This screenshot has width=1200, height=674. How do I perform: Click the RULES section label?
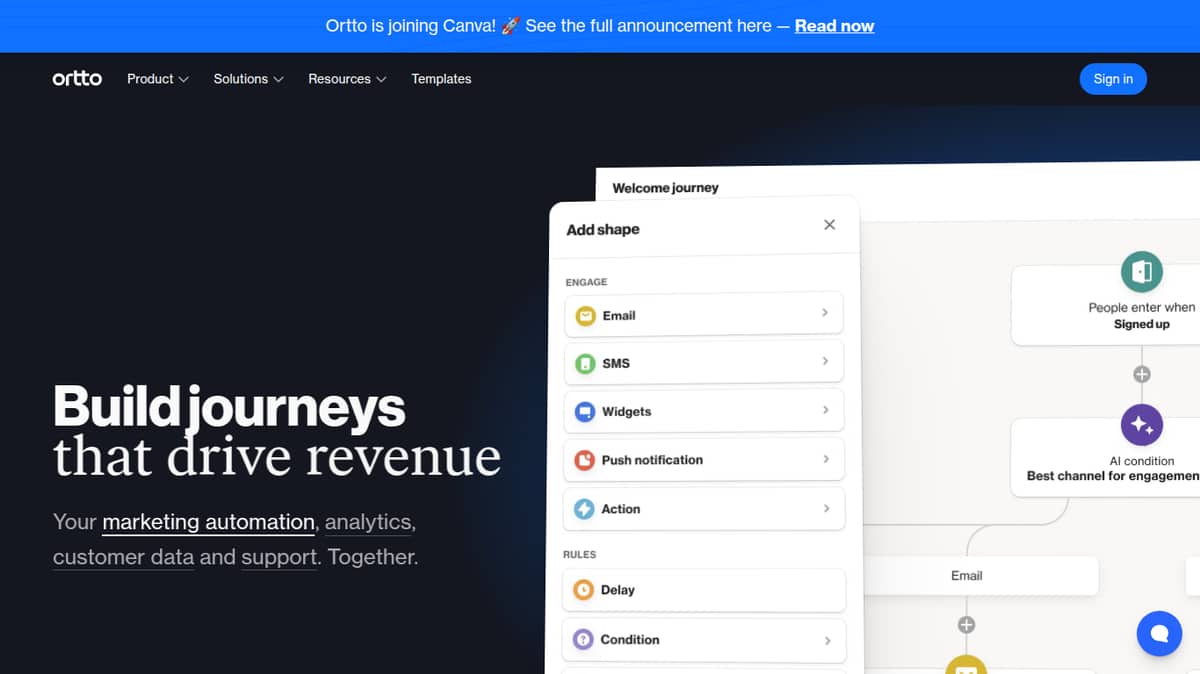point(580,554)
